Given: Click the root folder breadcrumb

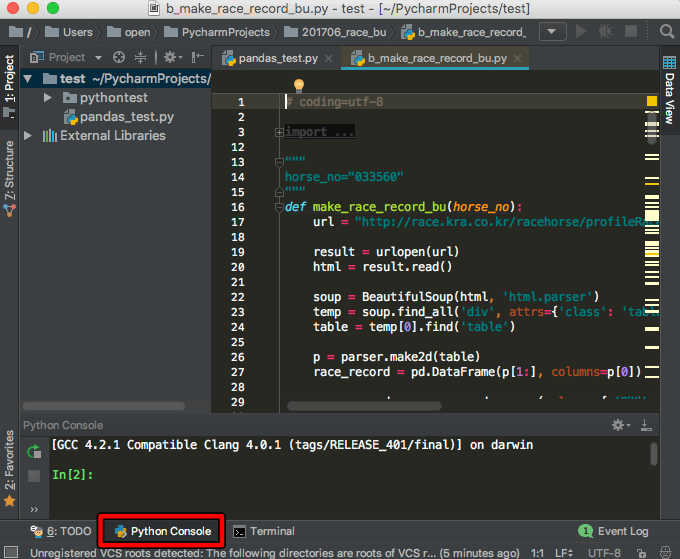Looking at the screenshot, I should pyautogui.click(x=20, y=32).
